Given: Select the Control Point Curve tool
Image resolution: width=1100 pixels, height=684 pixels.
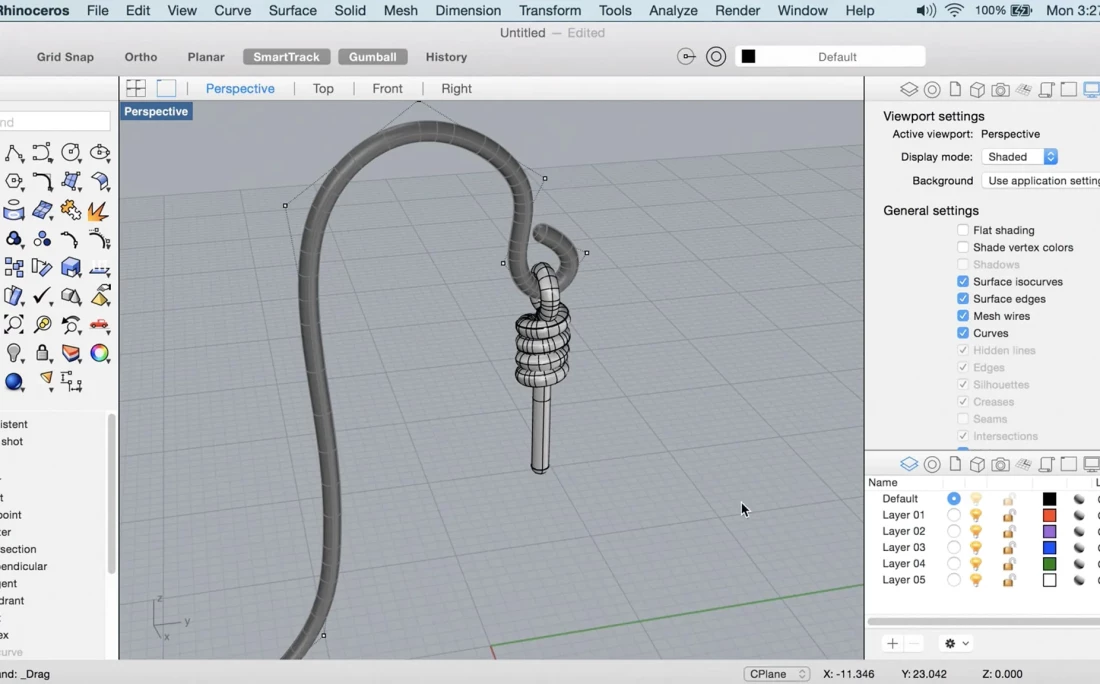Looking at the screenshot, I should click(42, 152).
